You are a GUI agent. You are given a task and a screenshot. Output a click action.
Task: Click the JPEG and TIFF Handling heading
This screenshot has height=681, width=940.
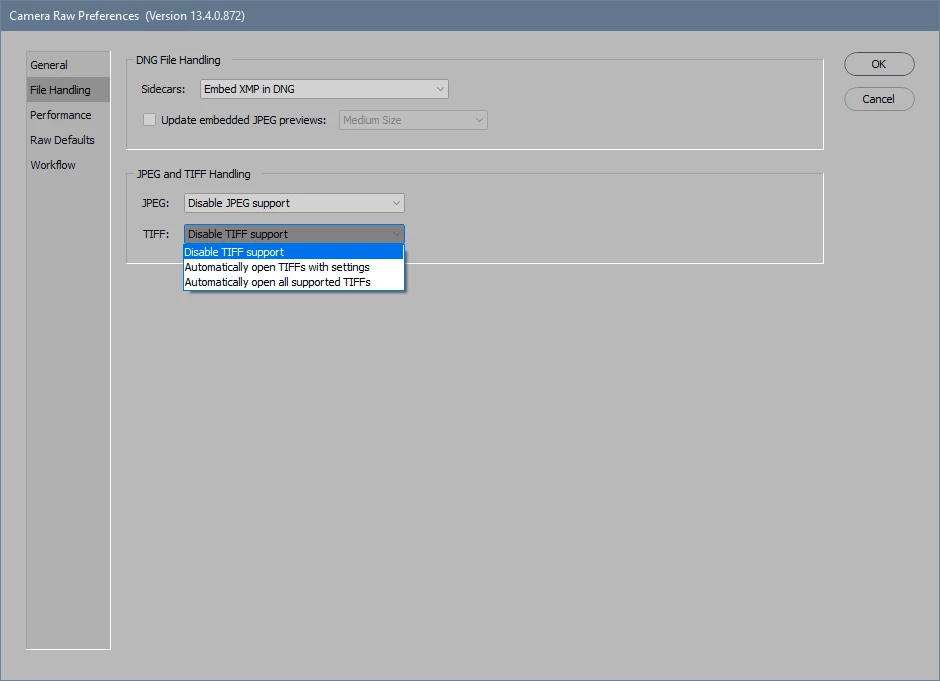[194, 174]
